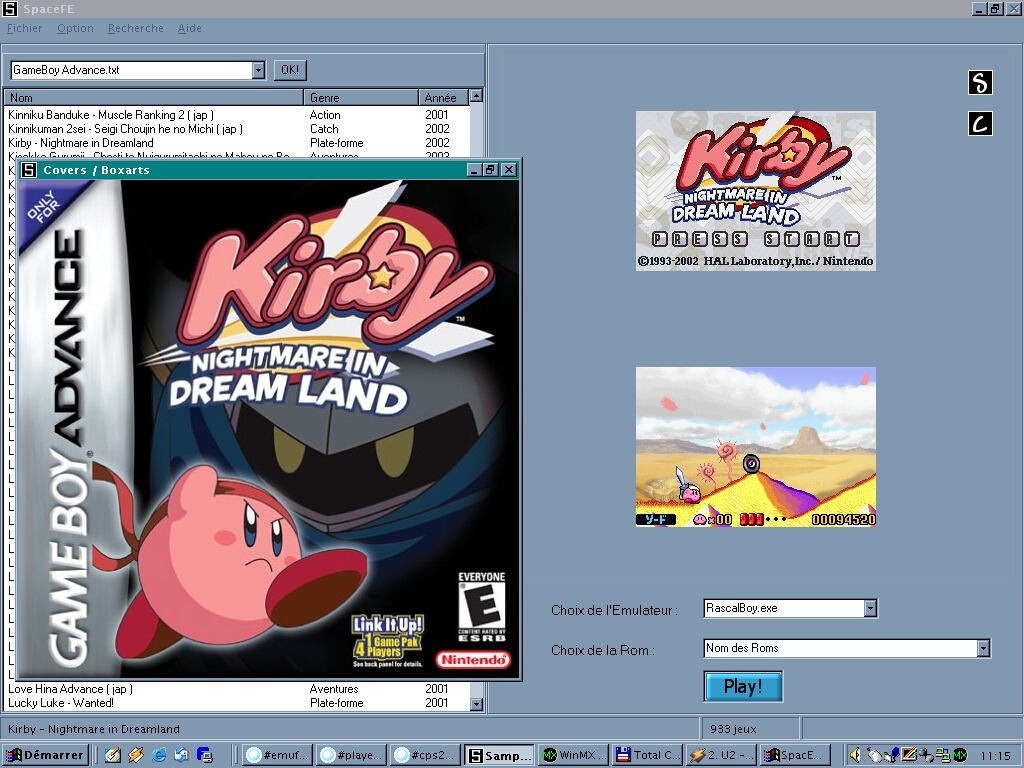The image size is (1024, 768).
Task: Select Lucky Luke - Wanted! row
Action: coord(237,703)
